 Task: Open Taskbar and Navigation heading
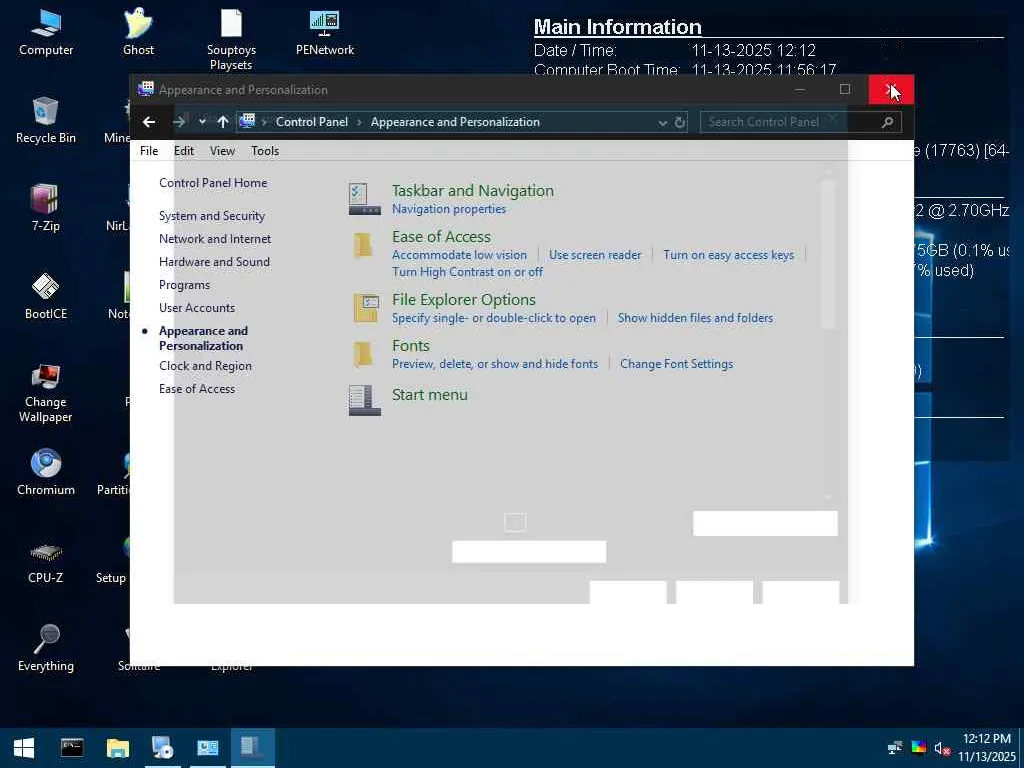tap(473, 191)
